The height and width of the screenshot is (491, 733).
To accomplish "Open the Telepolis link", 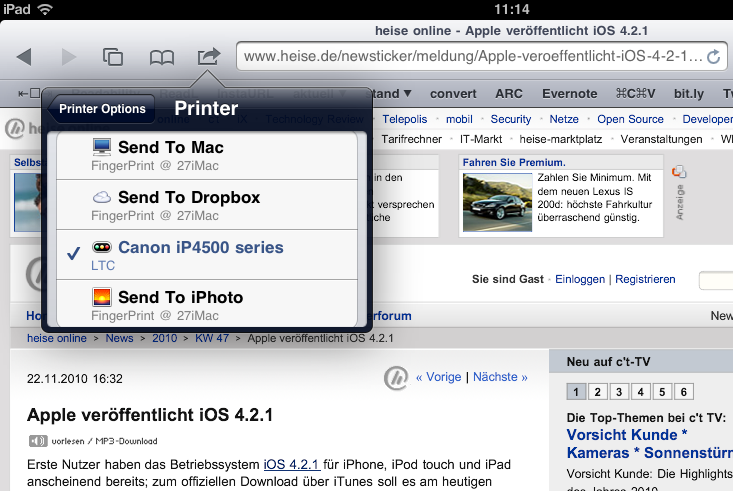I will click(x=404, y=119).
